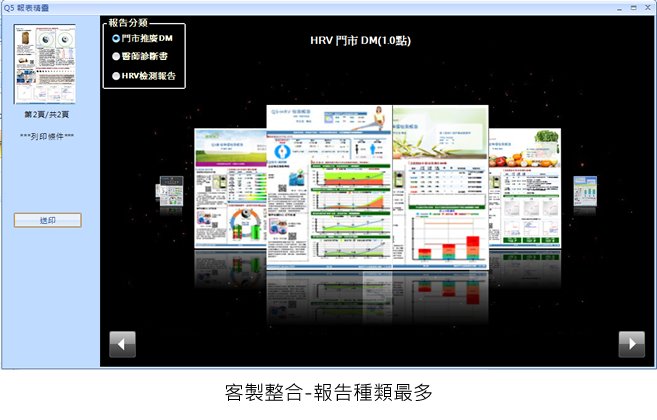Click the 列印條件 print conditions label
This screenshot has height=420, width=657.
[x=48, y=137]
